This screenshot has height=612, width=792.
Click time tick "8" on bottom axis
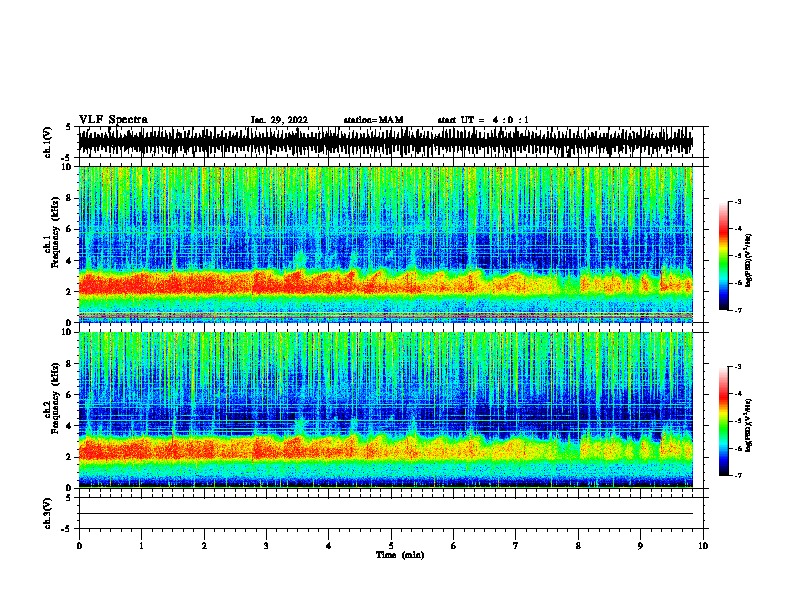point(578,546)
